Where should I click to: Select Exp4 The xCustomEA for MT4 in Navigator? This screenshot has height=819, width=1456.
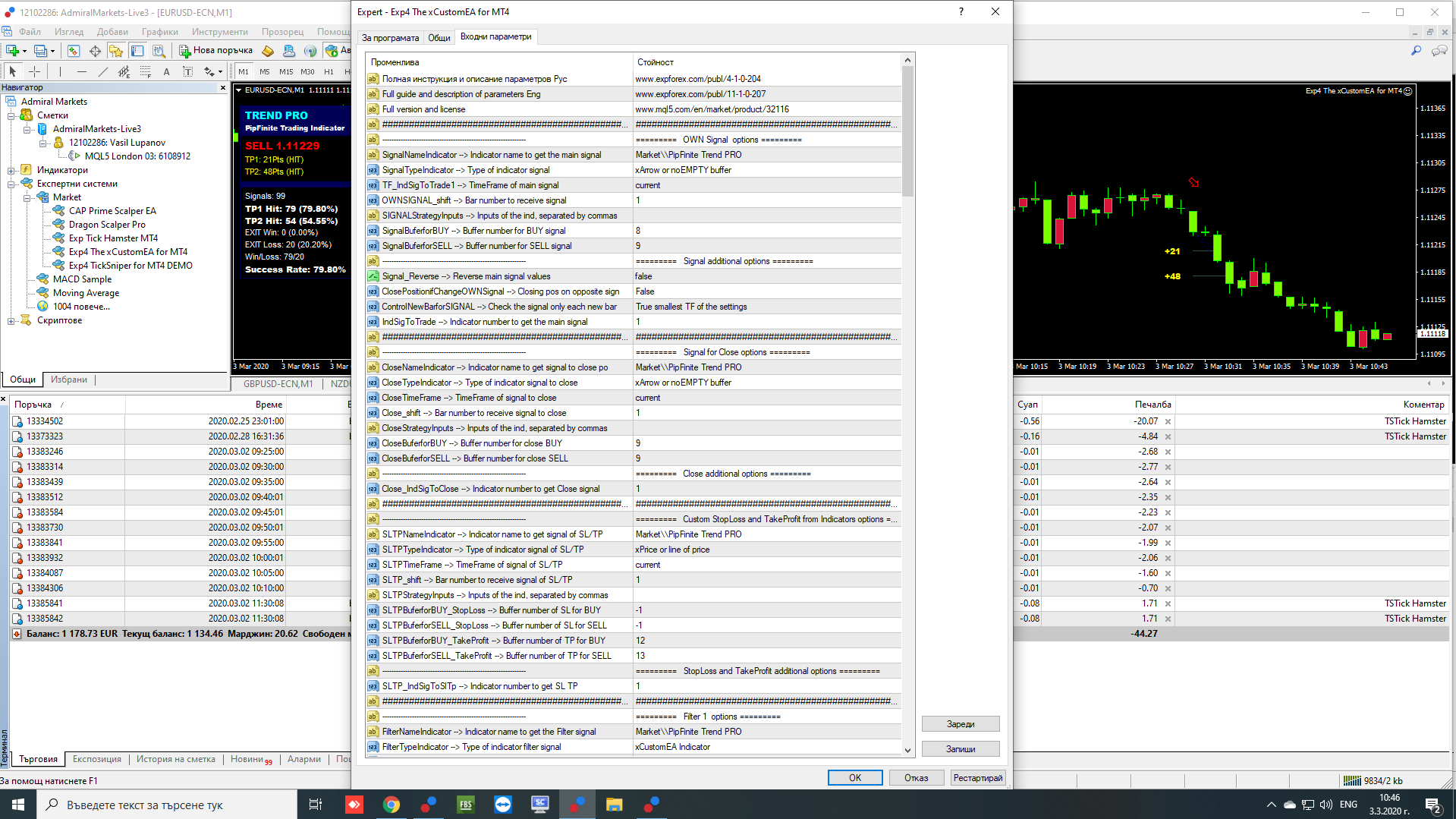click(128, 252)
